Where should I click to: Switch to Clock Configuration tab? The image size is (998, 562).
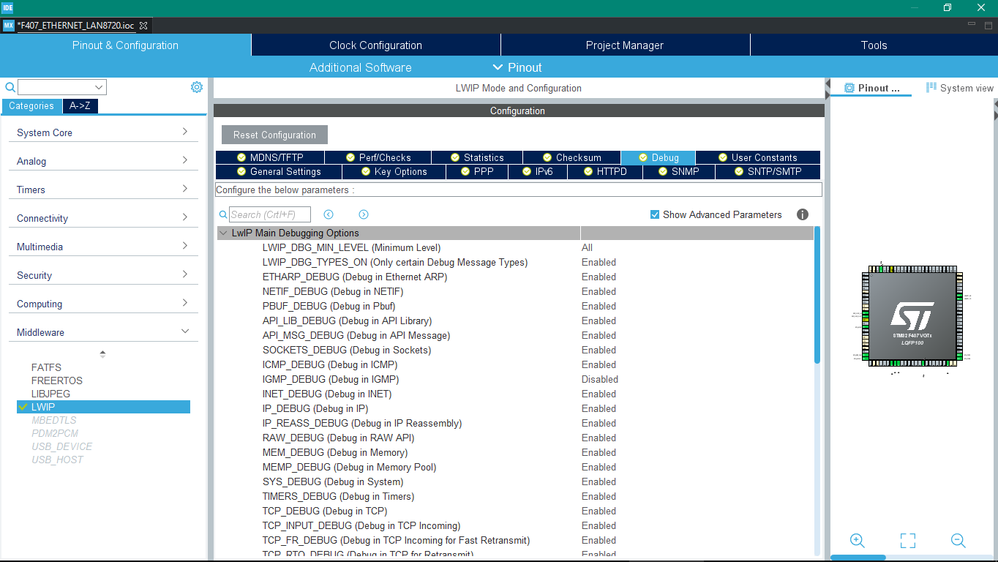point(376,45)
